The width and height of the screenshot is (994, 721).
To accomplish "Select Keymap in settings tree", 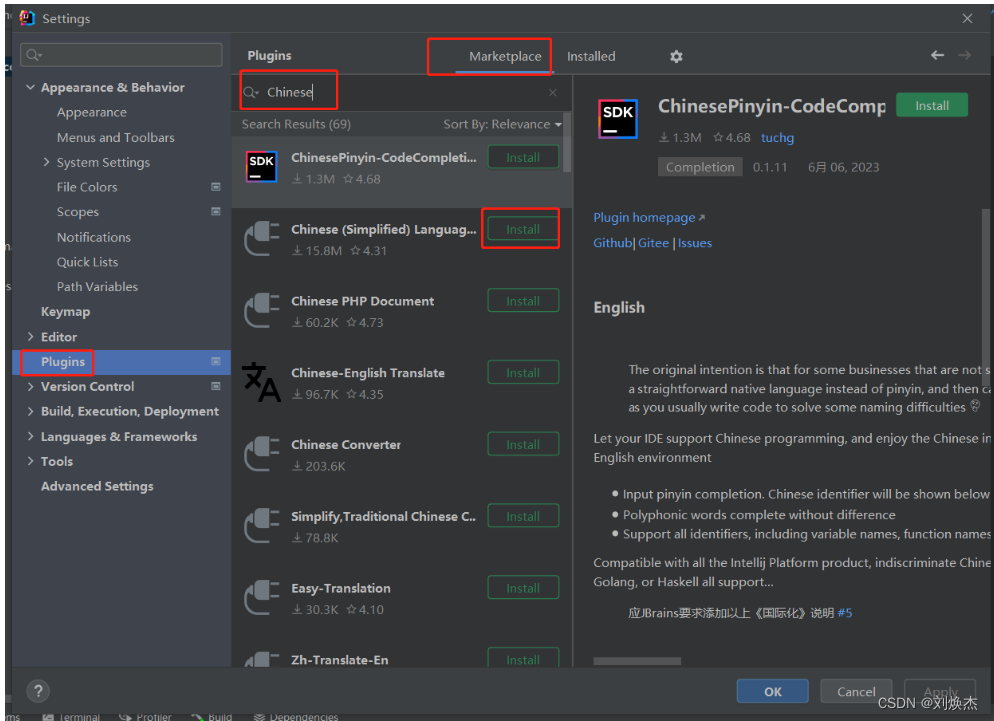I will [x=65, y=311].
